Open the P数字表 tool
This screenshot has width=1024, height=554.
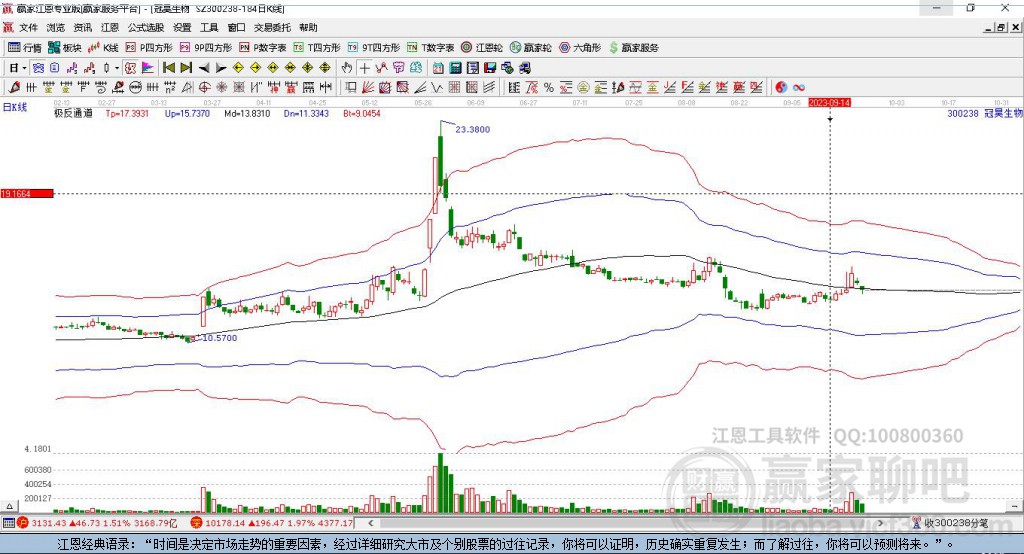pos(263,48)
